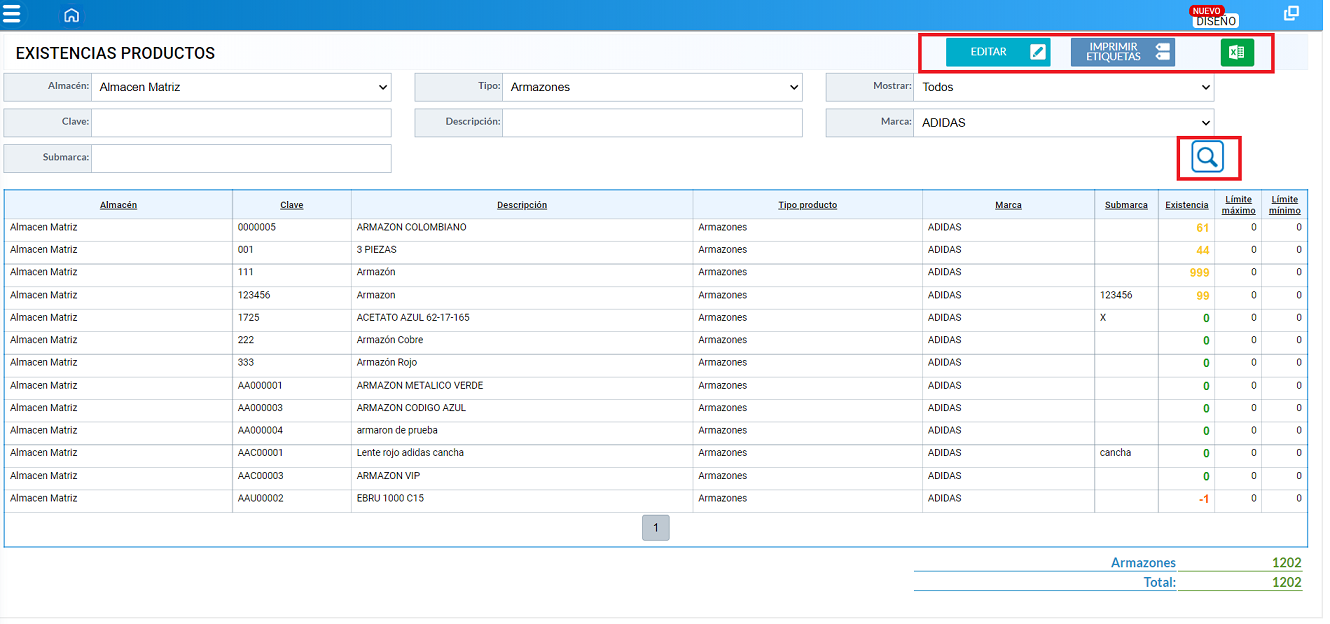Select ARMAZON CODIGO AZUL description

coord(411,408)
